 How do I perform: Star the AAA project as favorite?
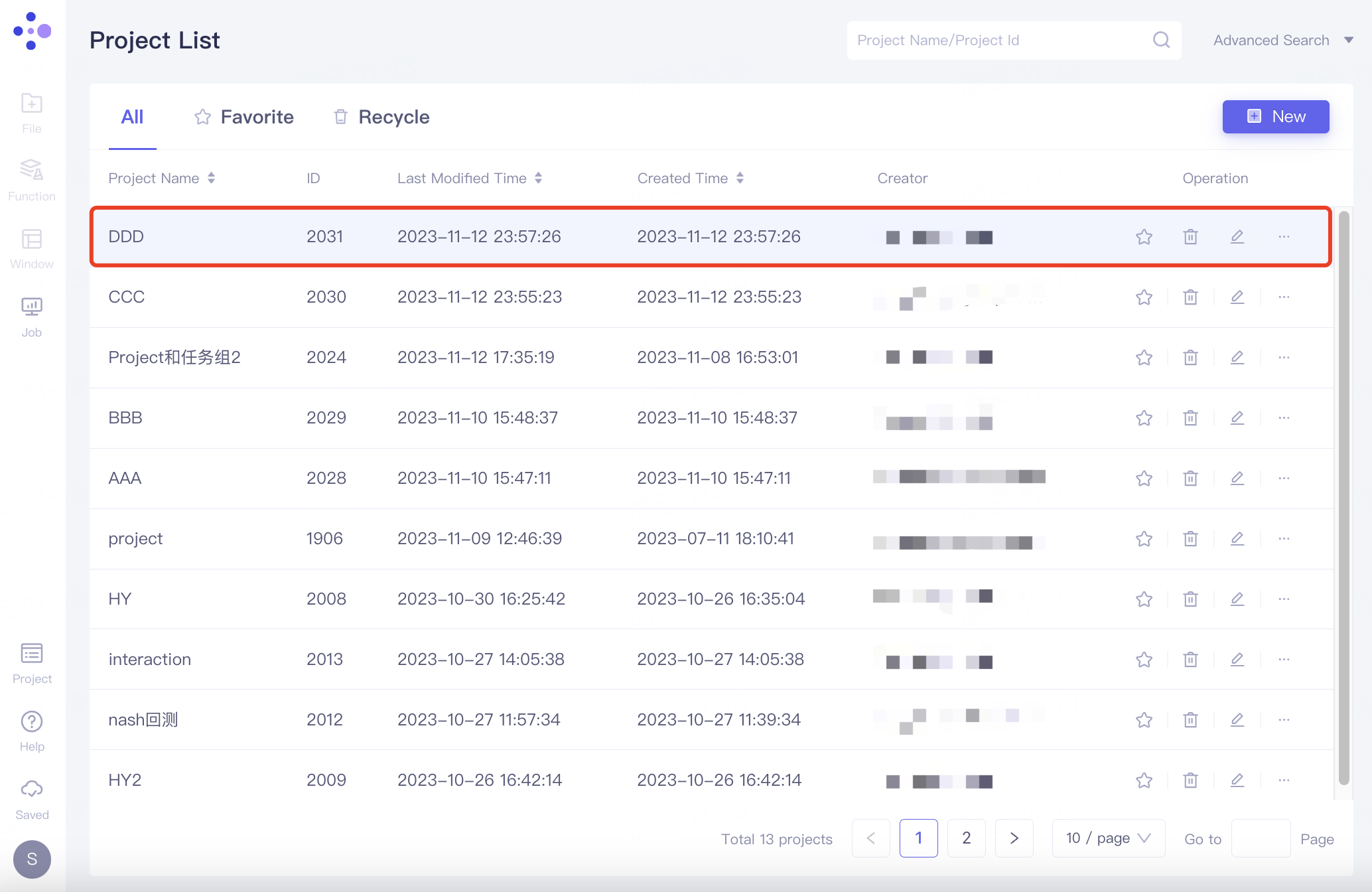pos(1144,478)
